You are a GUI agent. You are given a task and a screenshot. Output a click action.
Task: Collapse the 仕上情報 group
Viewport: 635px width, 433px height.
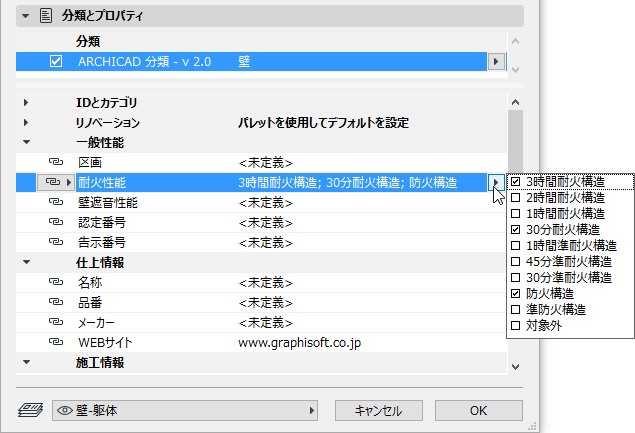point(26,262)
